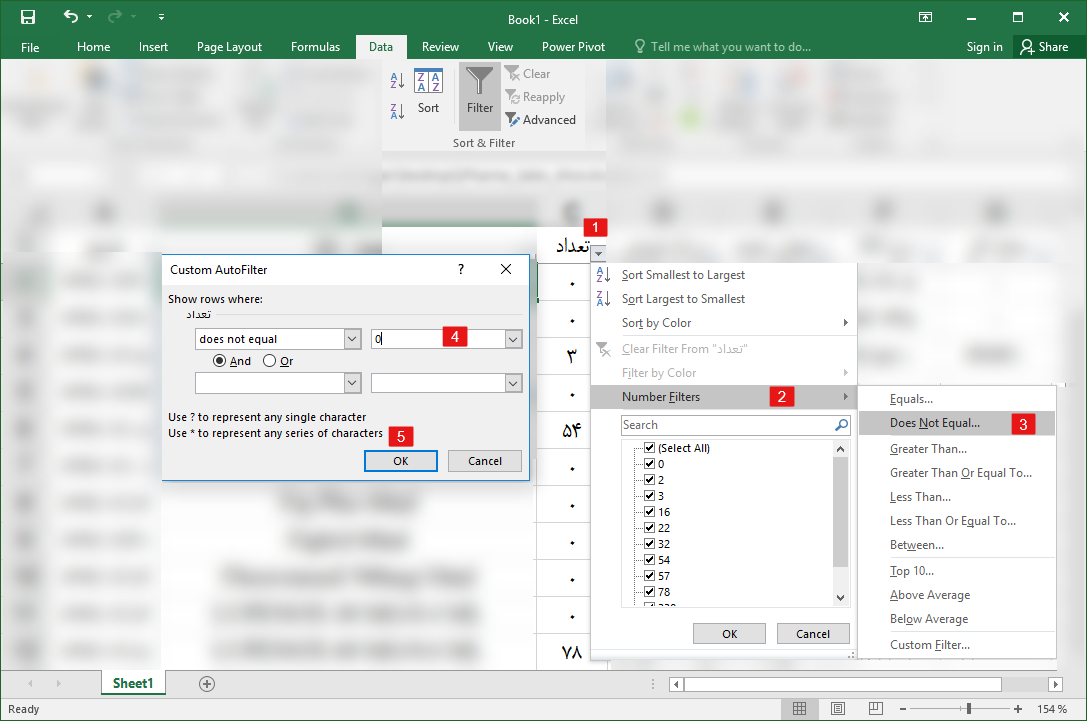1087x721 pixels.
Task: Click Sign in link
Action: tap(984, 46)
